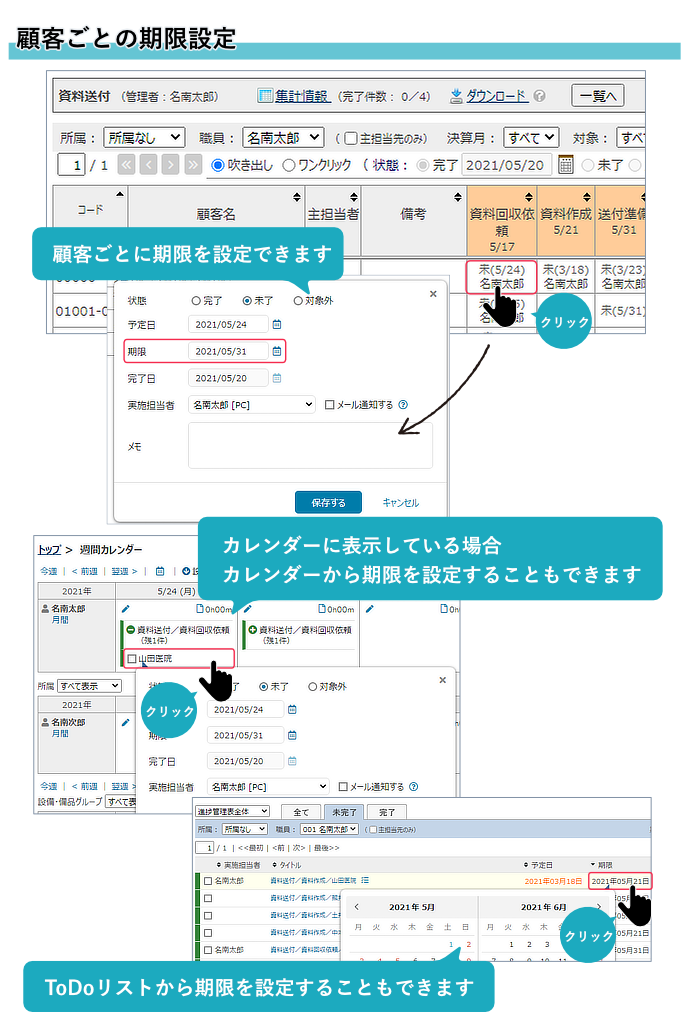Image resolution: width=700 pixels, height=1026 pixels.
Task: Open the 集計情報 summary table icon
Action: (266, 96)
